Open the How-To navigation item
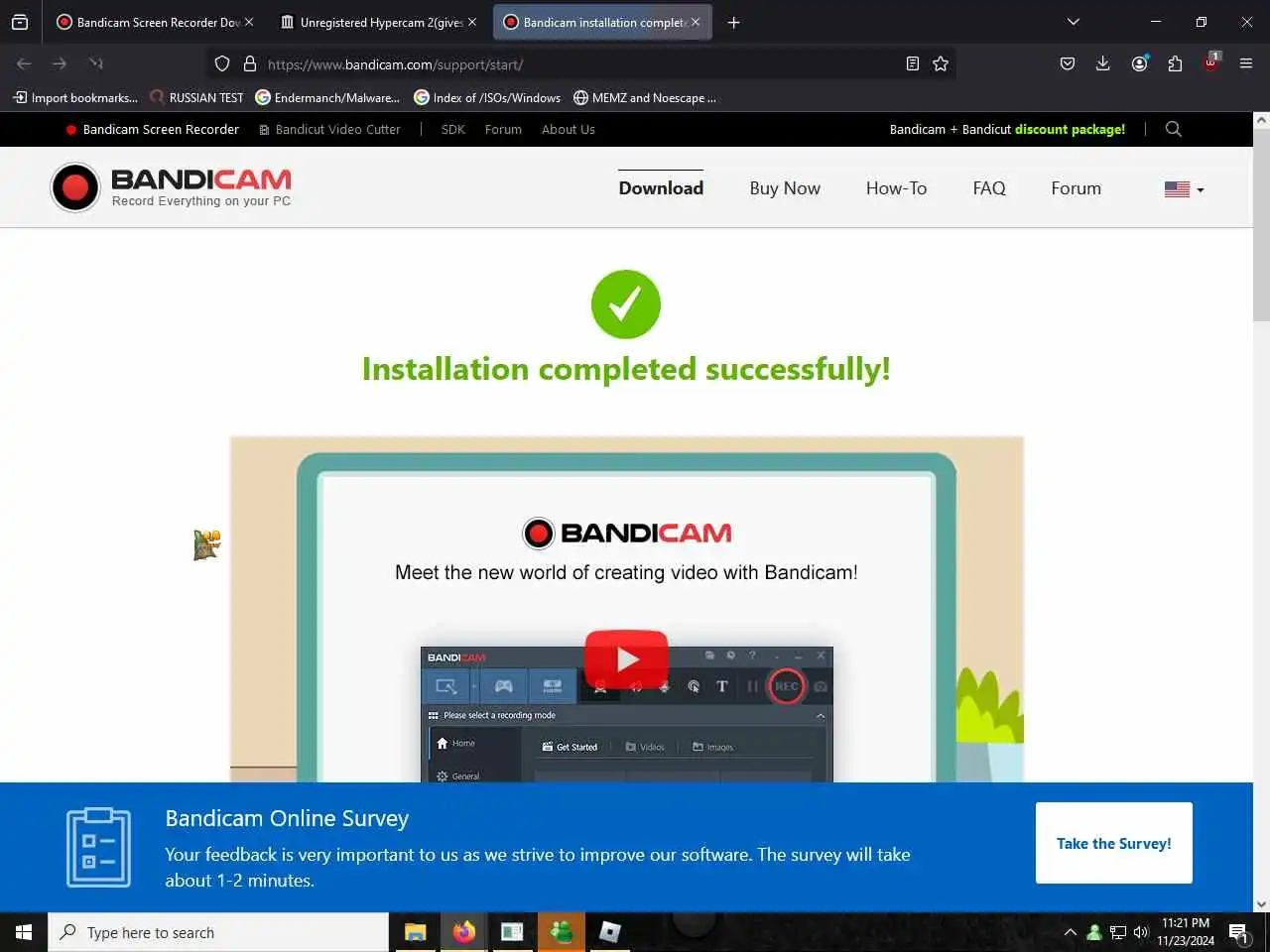 pos(896,188)
